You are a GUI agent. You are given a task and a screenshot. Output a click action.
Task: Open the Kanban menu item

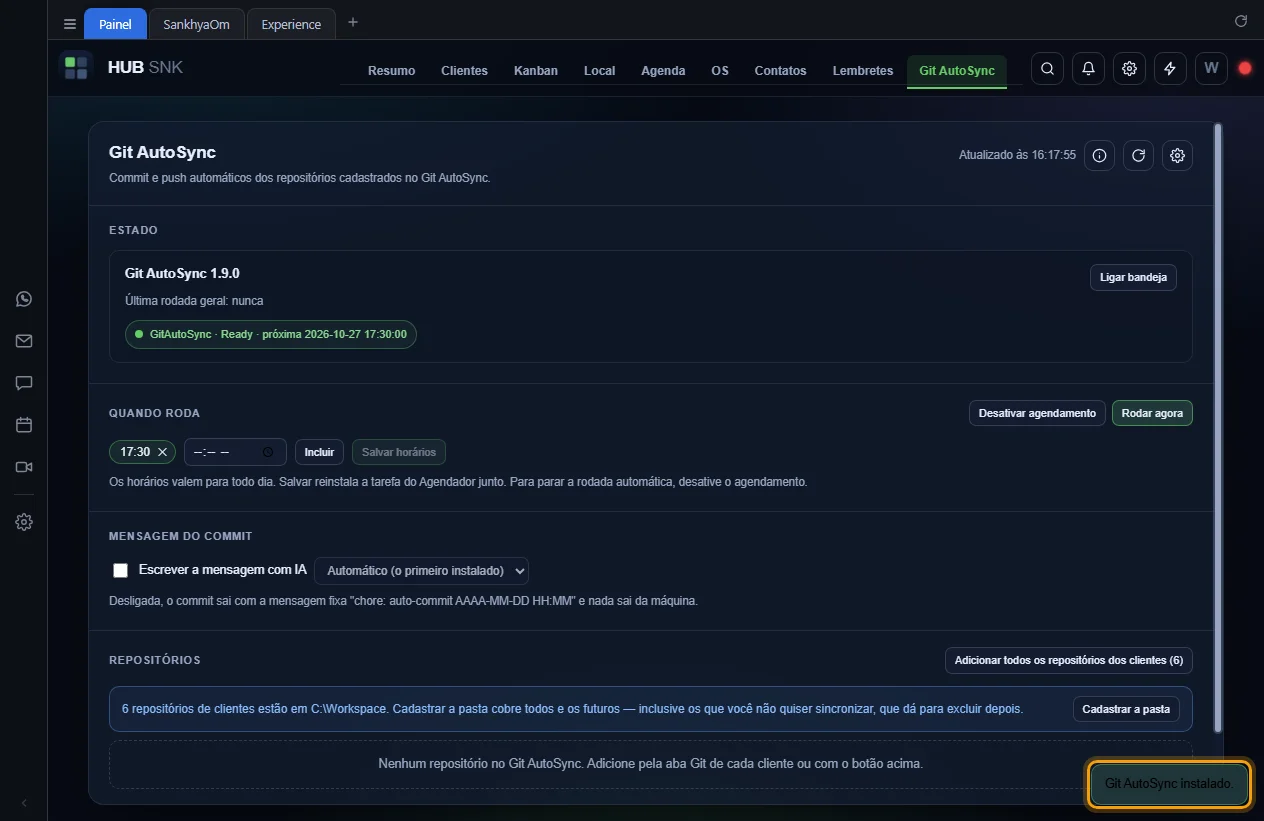(x=536, y=70)
